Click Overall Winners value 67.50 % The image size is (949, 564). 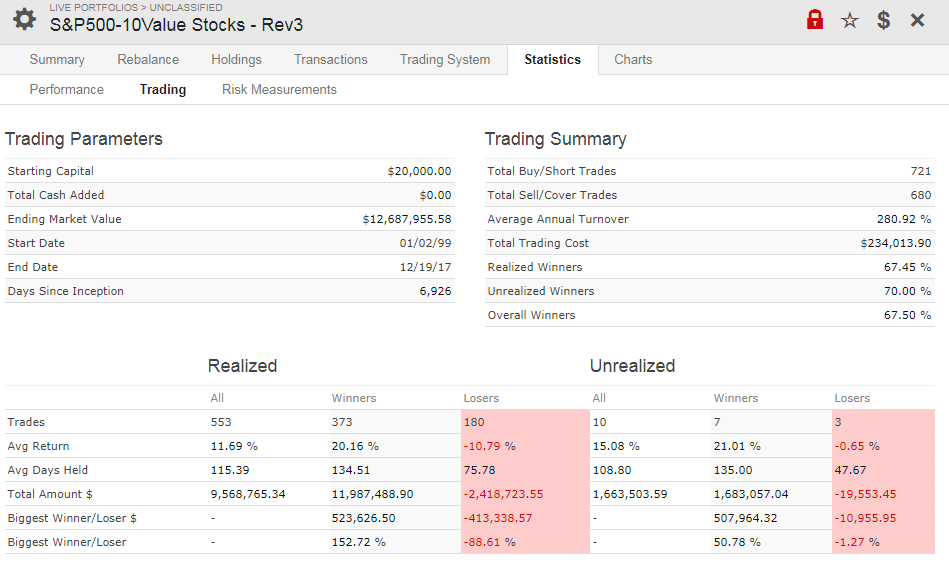pyautogui.click(x=907, y=315)
